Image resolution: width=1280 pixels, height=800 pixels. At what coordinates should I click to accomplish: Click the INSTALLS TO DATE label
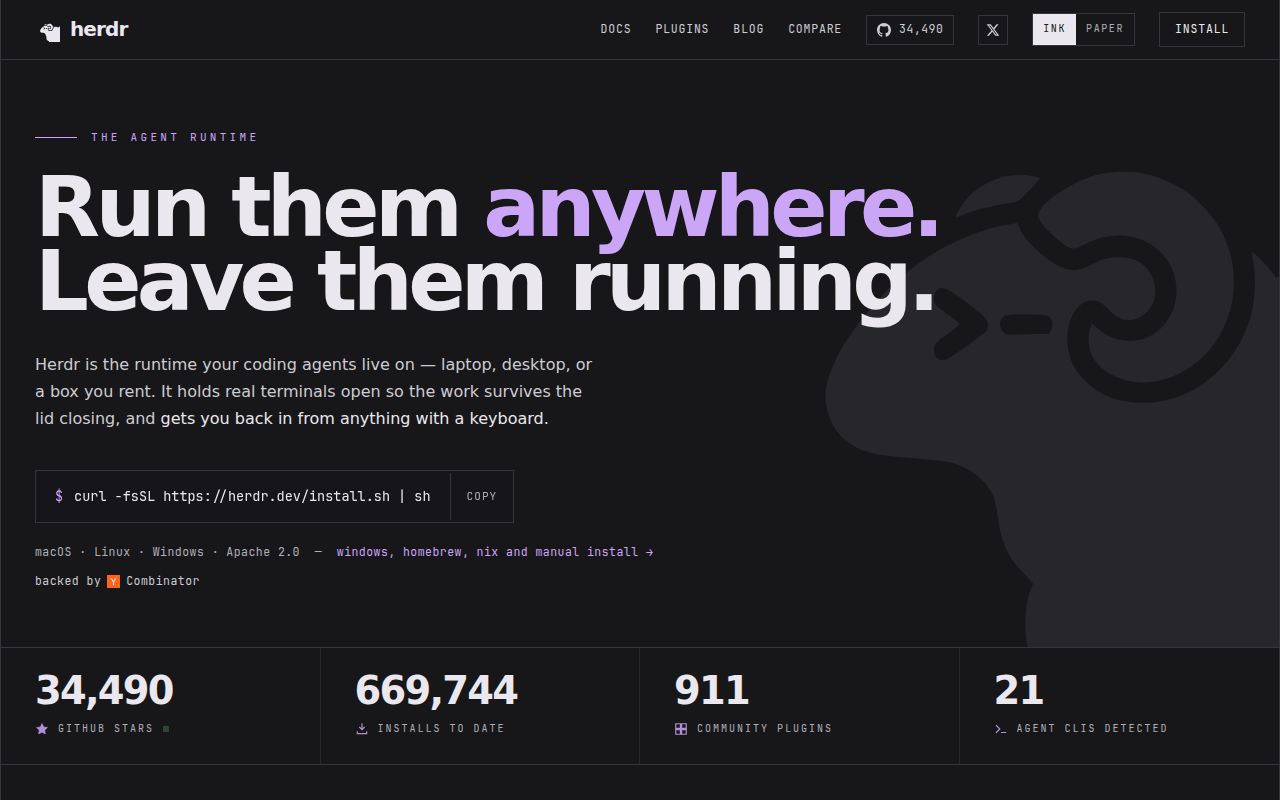click(441, 729)
